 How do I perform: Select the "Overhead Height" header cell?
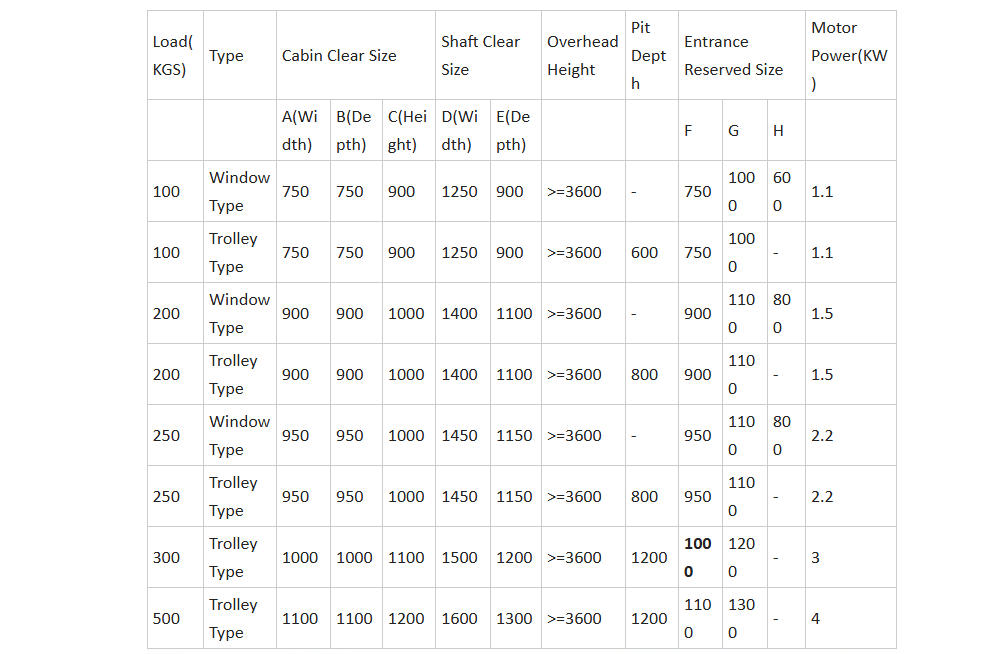(582, 56)
